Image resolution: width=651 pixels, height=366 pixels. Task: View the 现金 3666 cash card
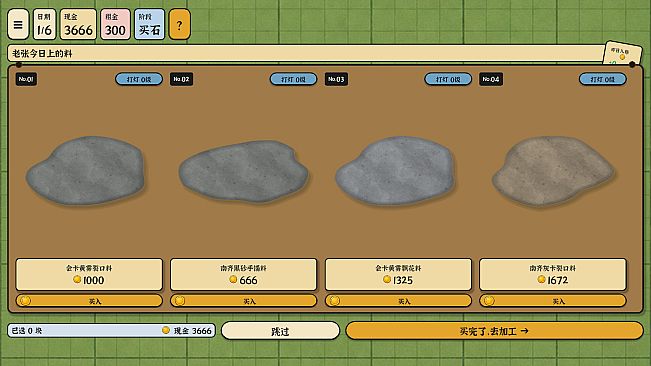(x=78, y=24)
